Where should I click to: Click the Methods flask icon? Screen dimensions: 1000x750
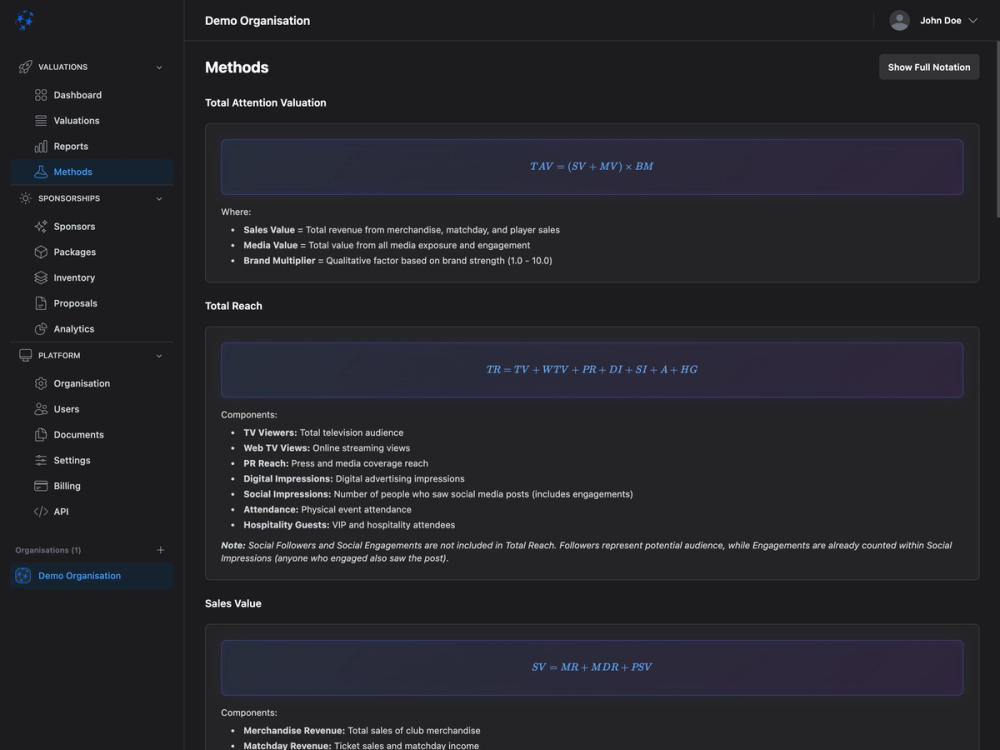point(39,171)
